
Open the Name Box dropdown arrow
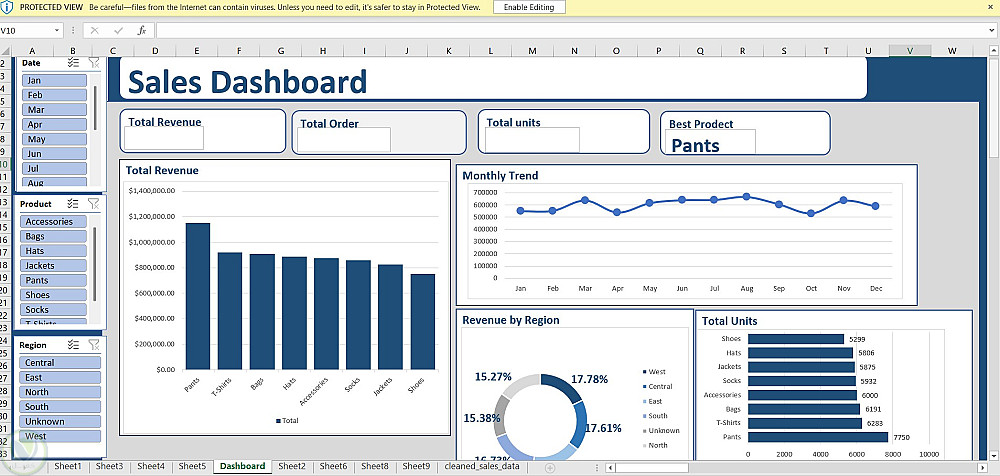(57, 30)
